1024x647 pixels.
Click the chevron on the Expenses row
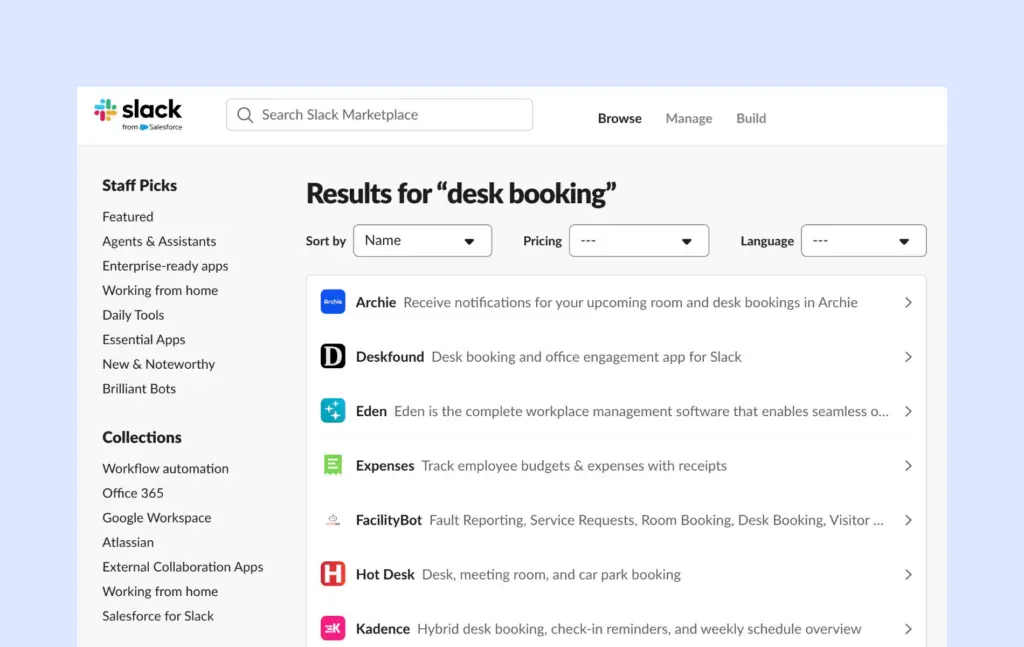click(x=908, y=466)
